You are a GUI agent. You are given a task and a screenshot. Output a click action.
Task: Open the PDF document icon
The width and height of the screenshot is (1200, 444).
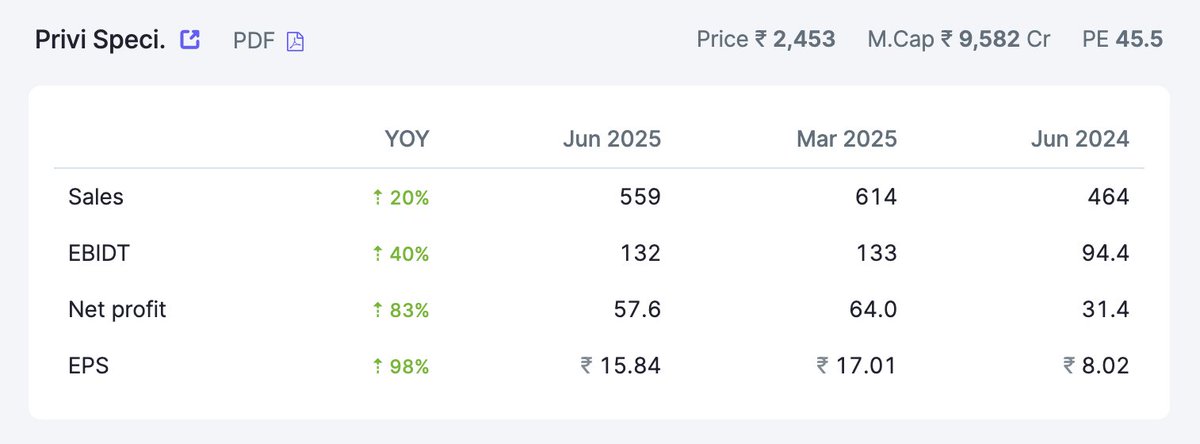[x=295, y=41]
